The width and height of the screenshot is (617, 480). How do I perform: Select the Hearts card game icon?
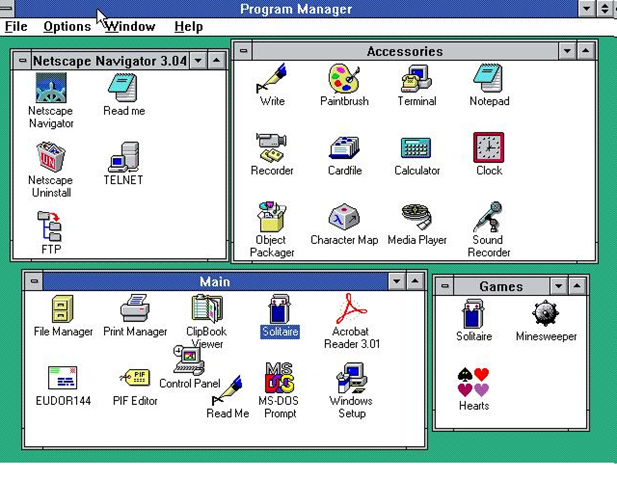click(473, 383)
